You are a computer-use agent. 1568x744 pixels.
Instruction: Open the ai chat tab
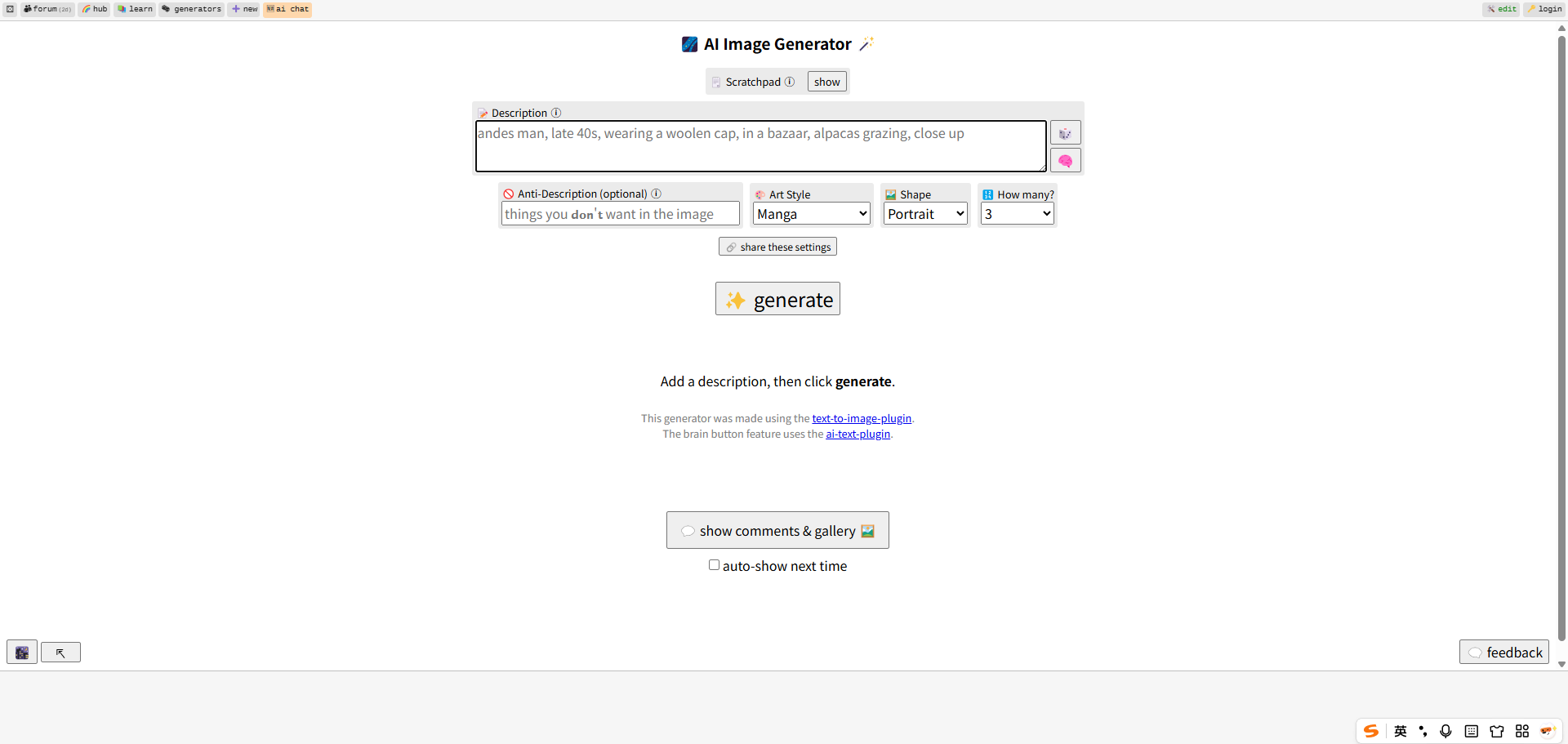tap(287, 9)
